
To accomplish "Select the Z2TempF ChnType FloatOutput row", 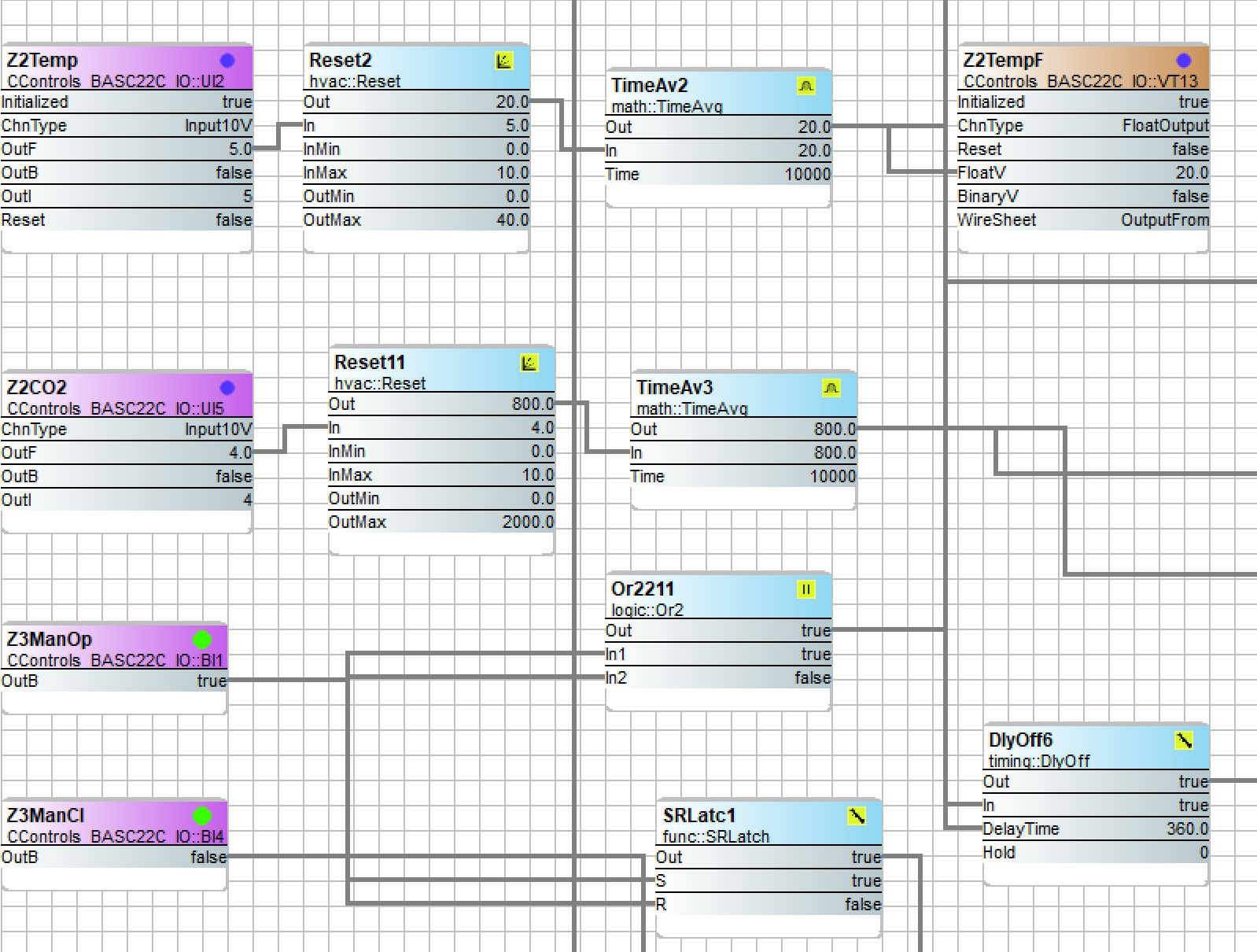I will click(x=1082, y=126).
